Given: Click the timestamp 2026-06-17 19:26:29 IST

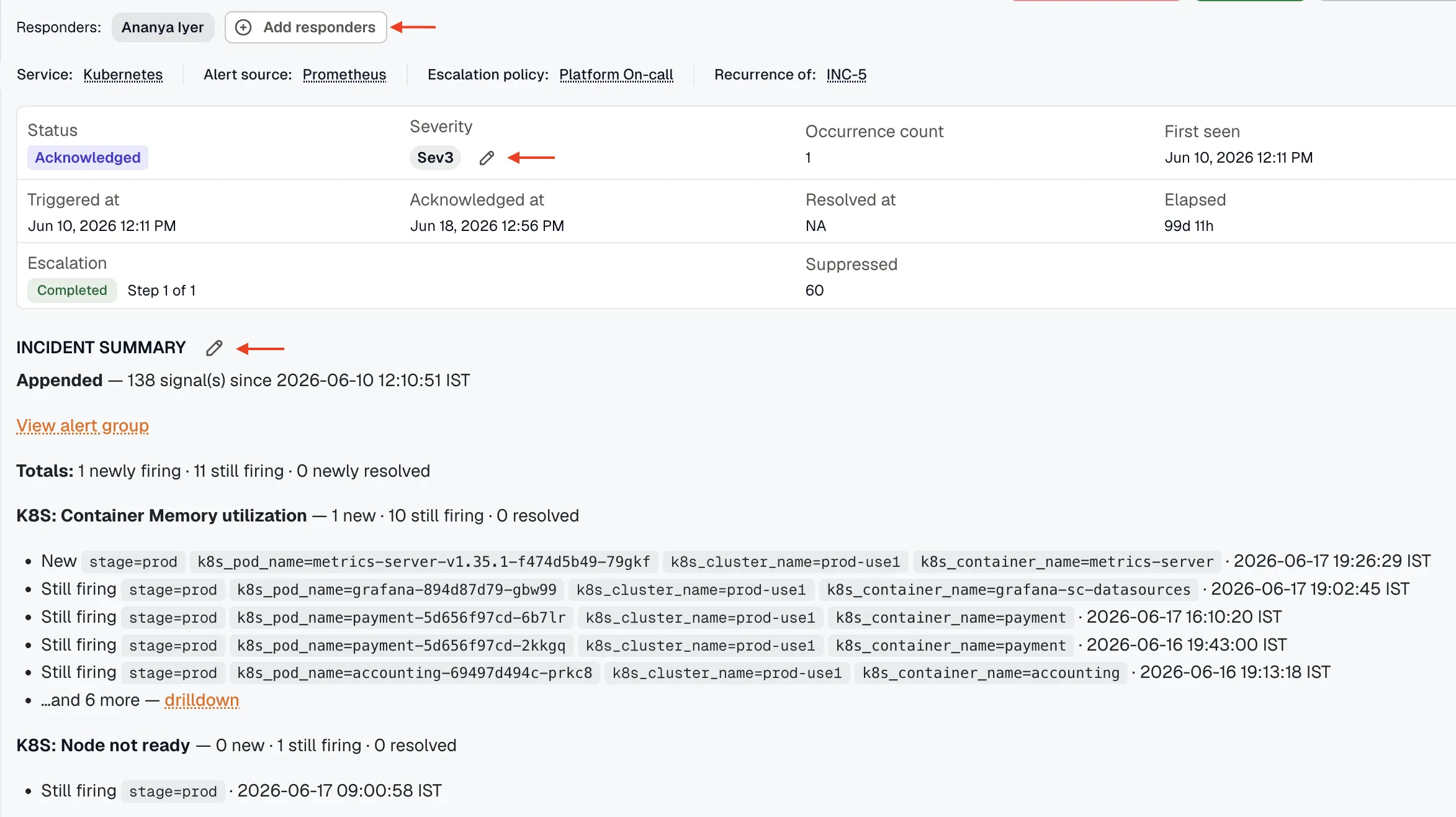Looking at the screenshot, I should click(1332, 561).
